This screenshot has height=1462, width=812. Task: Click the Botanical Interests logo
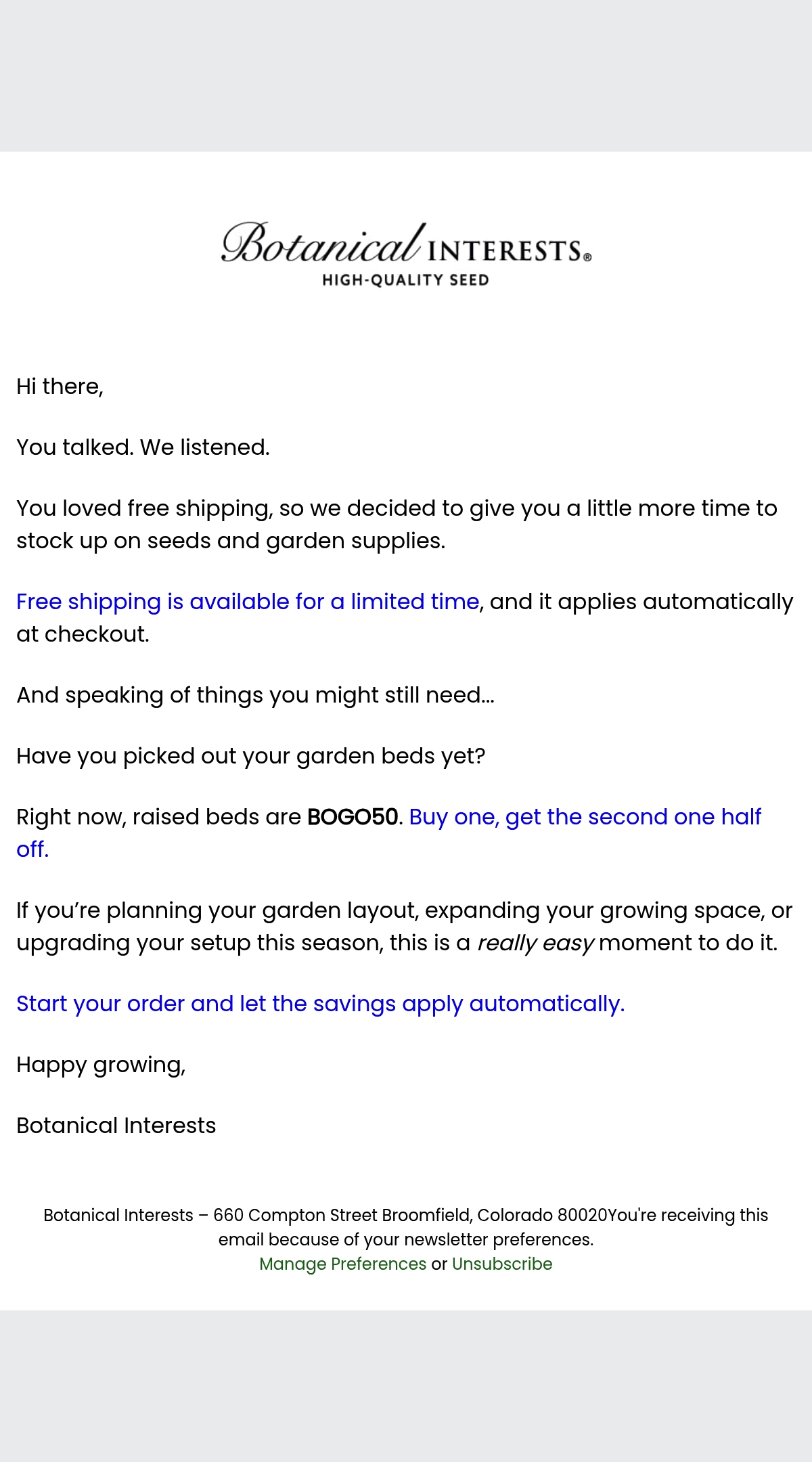tap(406, 254)
